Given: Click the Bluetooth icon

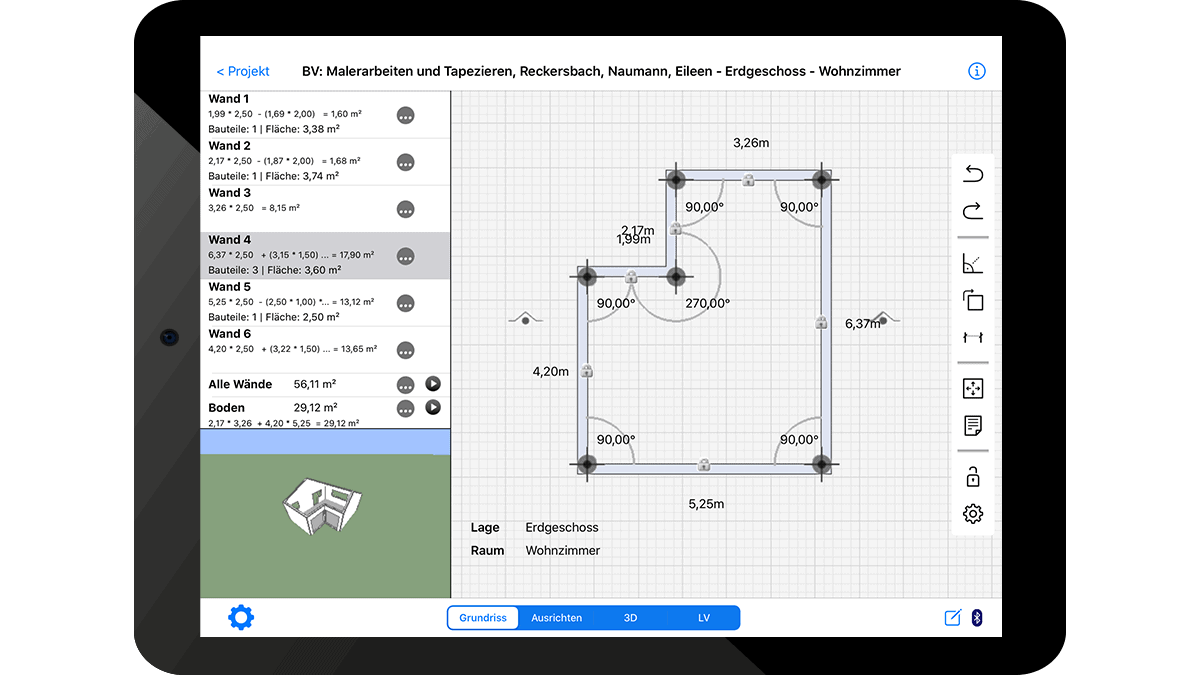Looking at the screenshot, I should (979, 618).
